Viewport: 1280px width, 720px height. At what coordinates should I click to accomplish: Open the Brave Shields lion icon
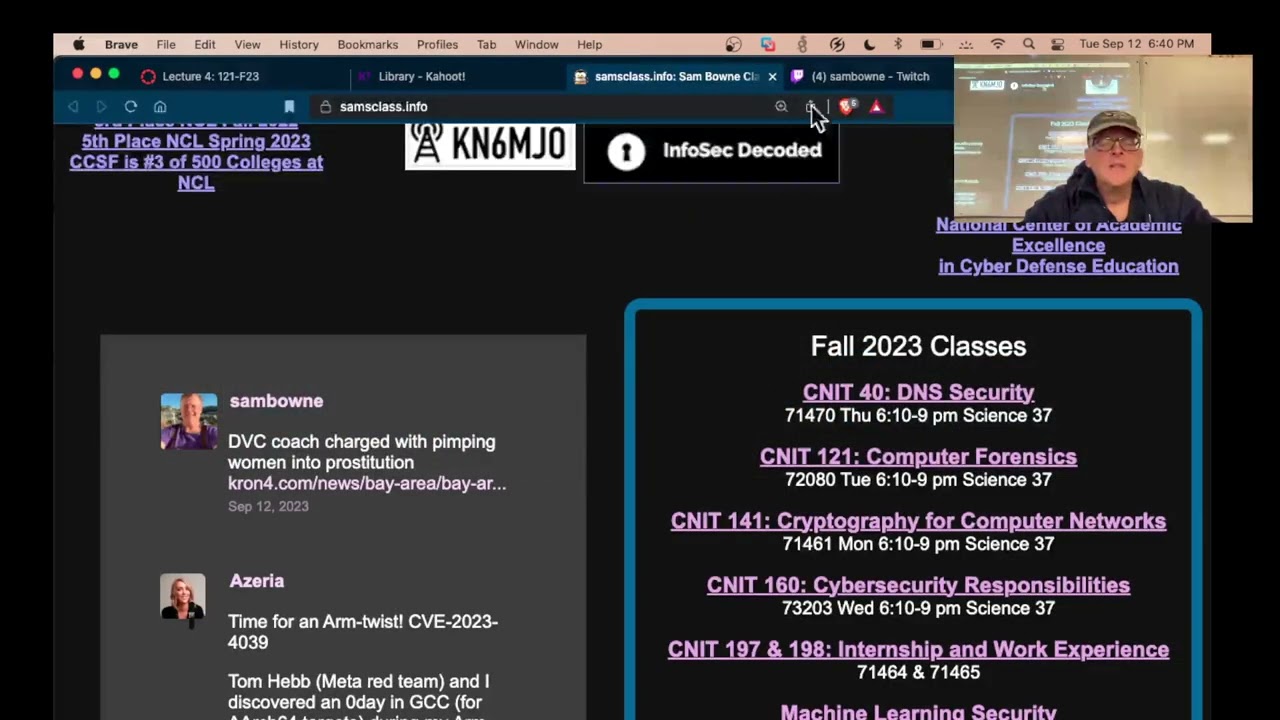pos(847,106)
